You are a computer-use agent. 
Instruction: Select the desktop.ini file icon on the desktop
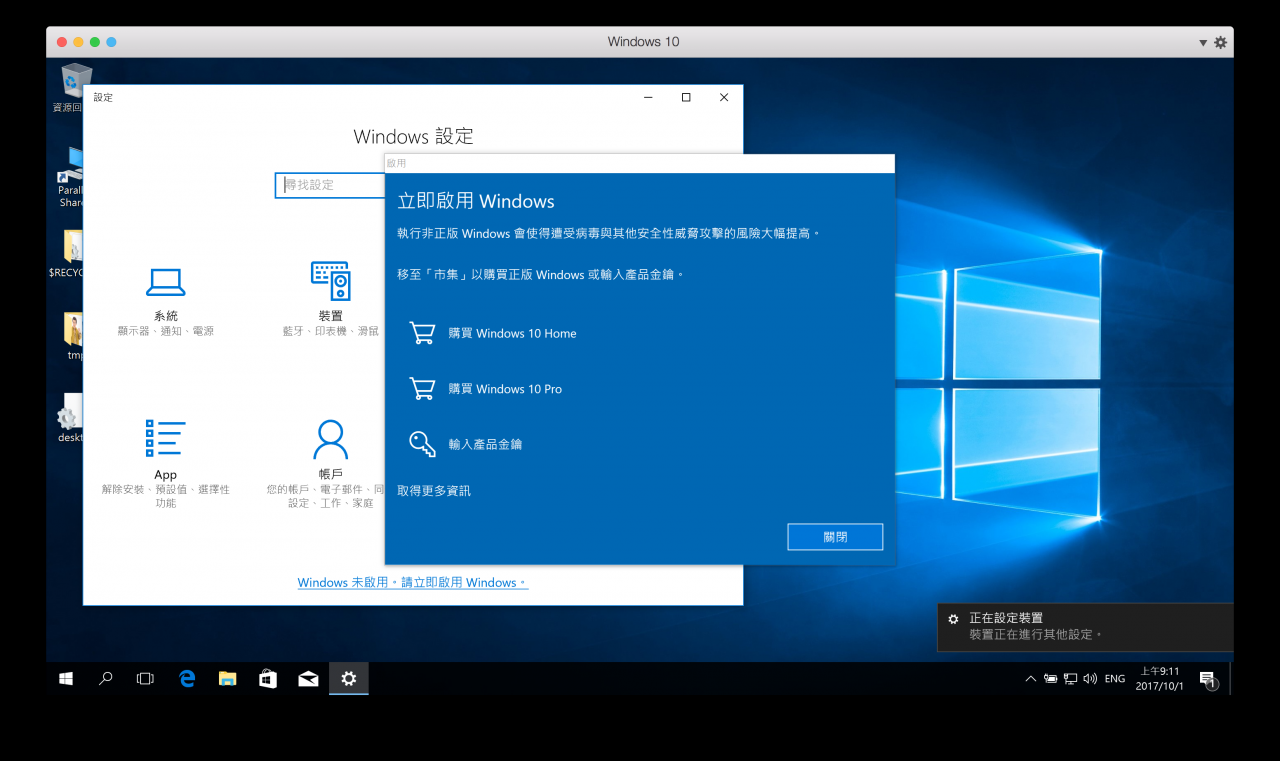click(69, 418)
